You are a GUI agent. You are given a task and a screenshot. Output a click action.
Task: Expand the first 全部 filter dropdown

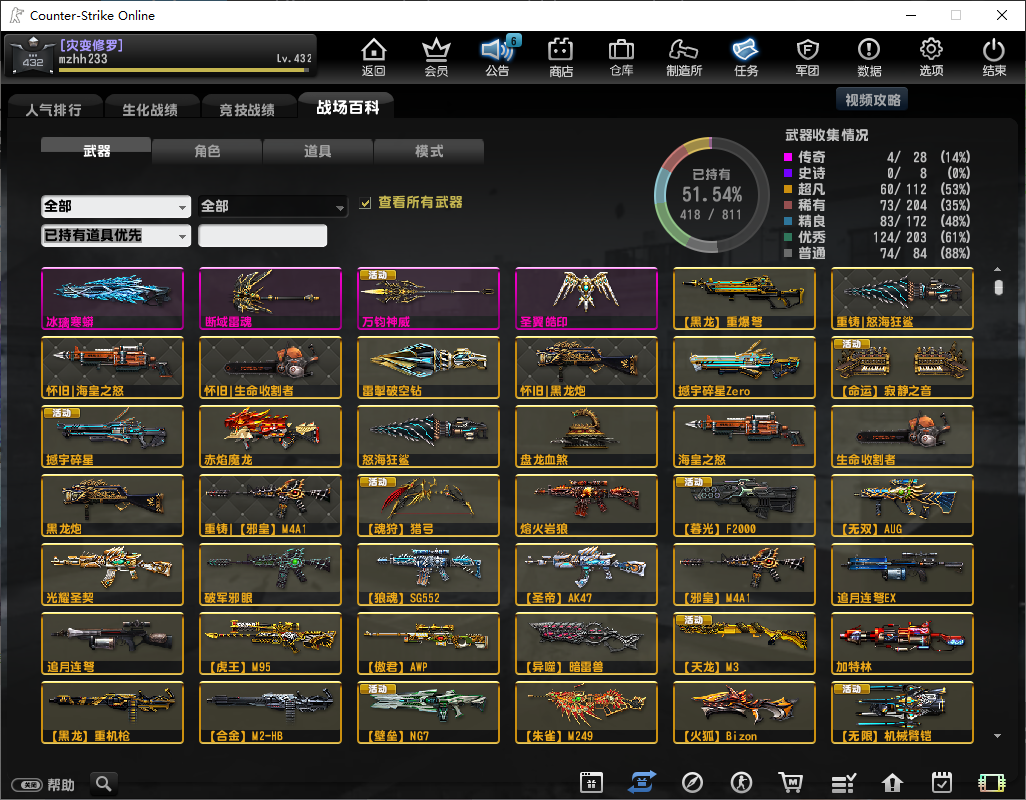pyautogui.click(x=115, y=206)
